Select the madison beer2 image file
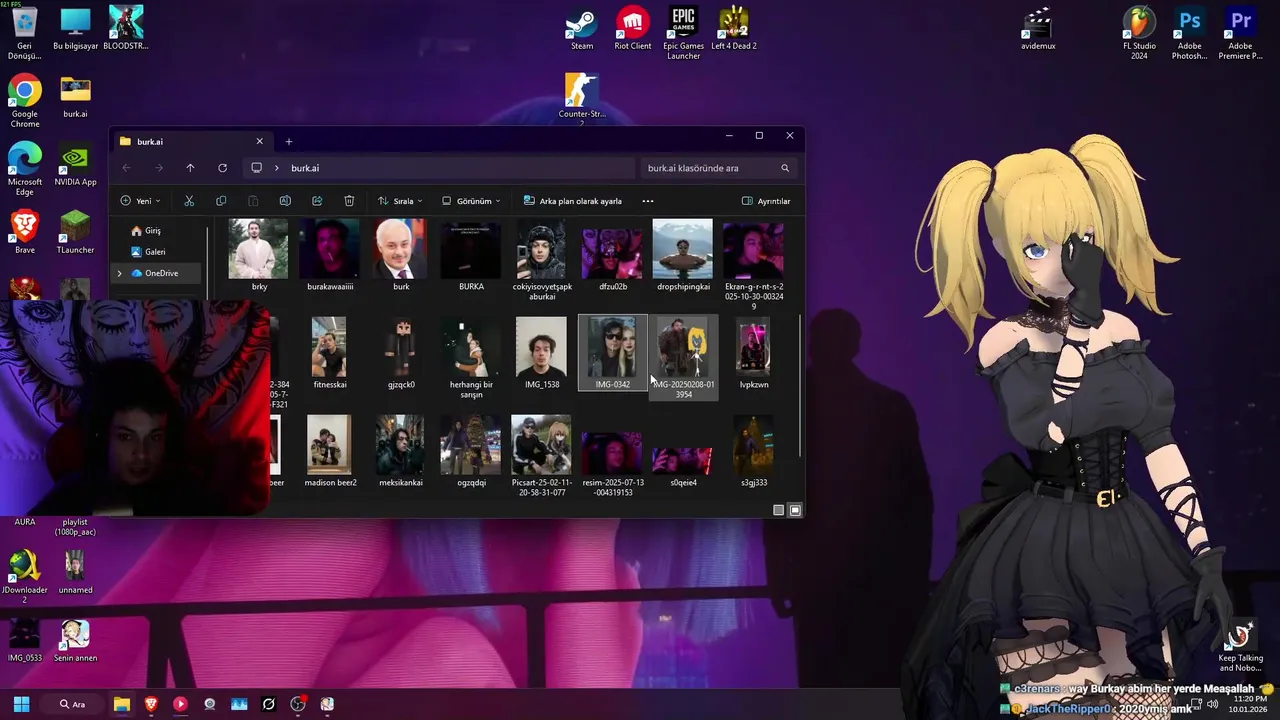Viewport: 1280px width, 720px height. tap(330, 451)
